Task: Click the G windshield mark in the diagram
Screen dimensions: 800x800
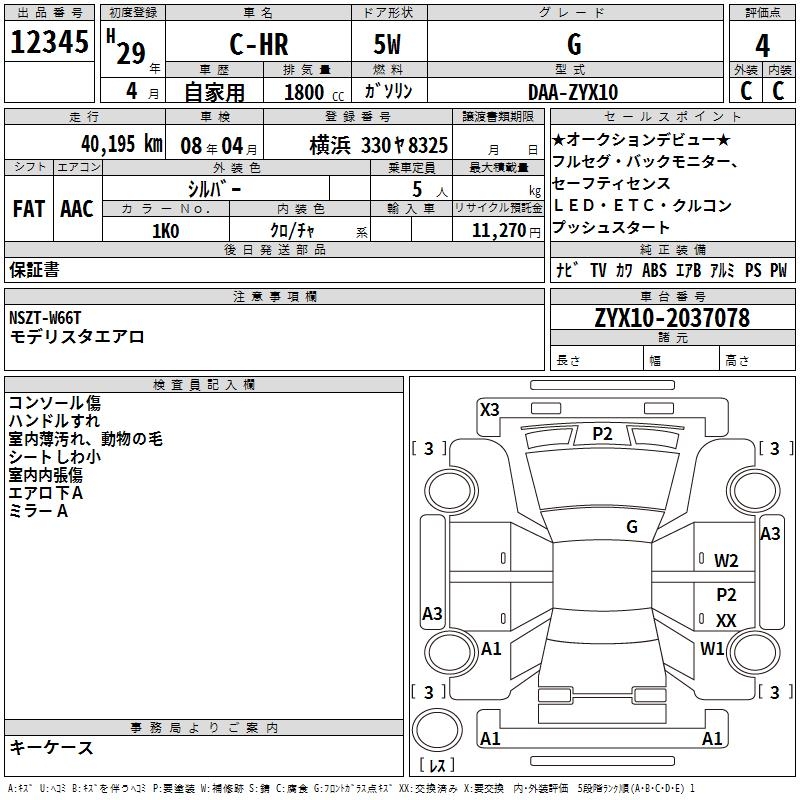Action: coord(631,526)
